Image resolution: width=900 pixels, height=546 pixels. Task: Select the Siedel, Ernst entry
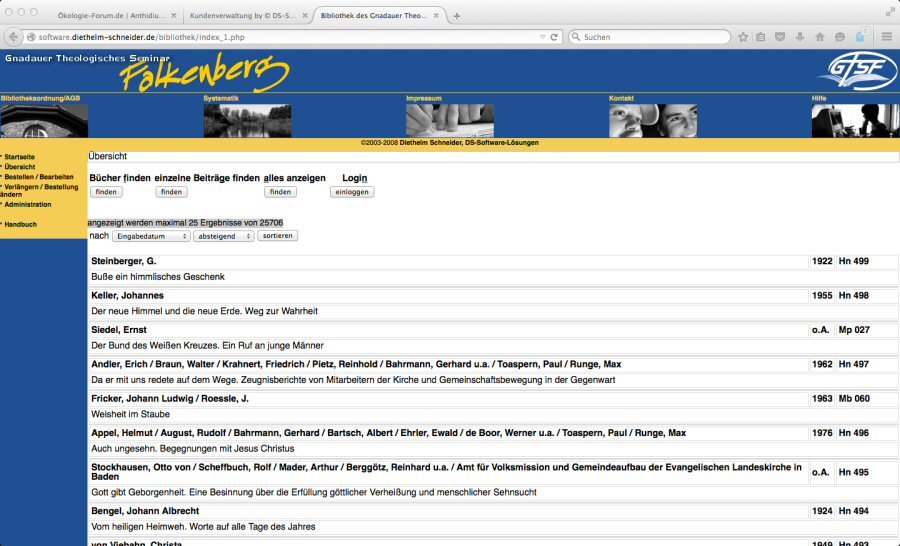coord(119,330)
